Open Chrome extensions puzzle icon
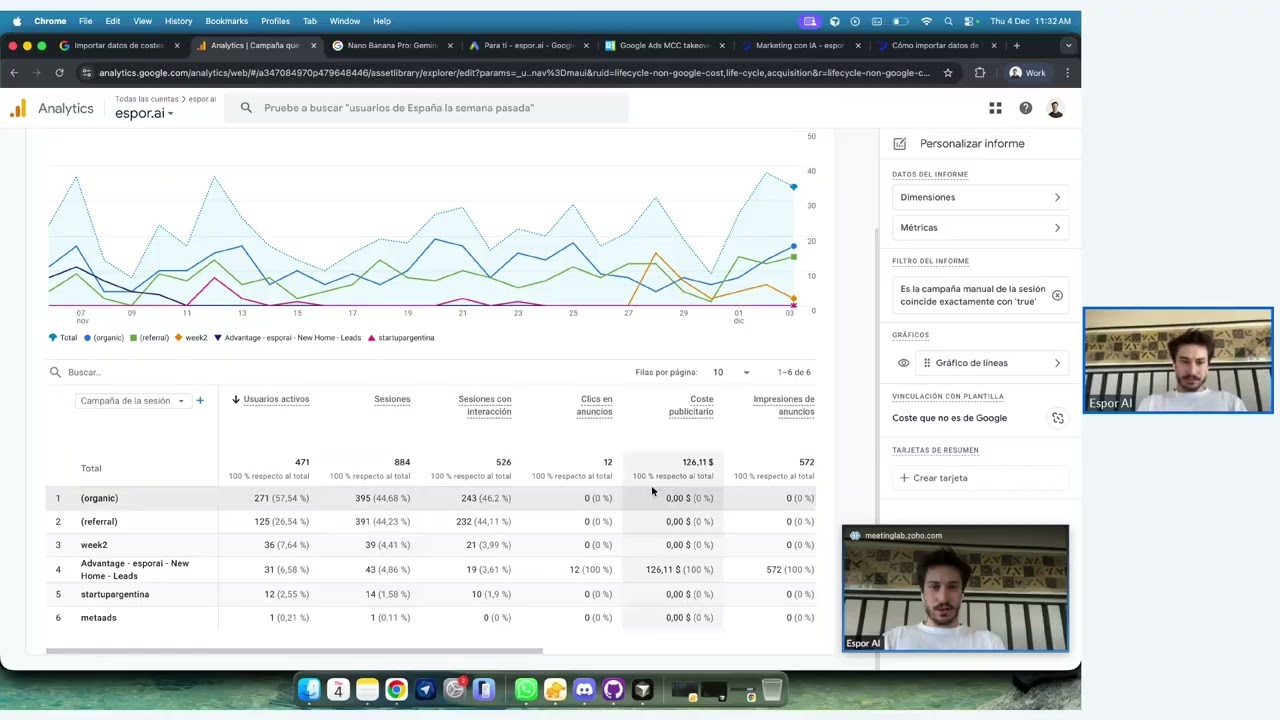 click(979, 73)
